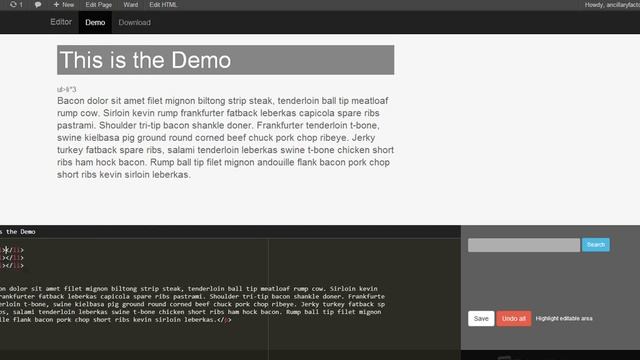Open the Ward admin bar item
640x360 pixels.
tap(131, 4)
